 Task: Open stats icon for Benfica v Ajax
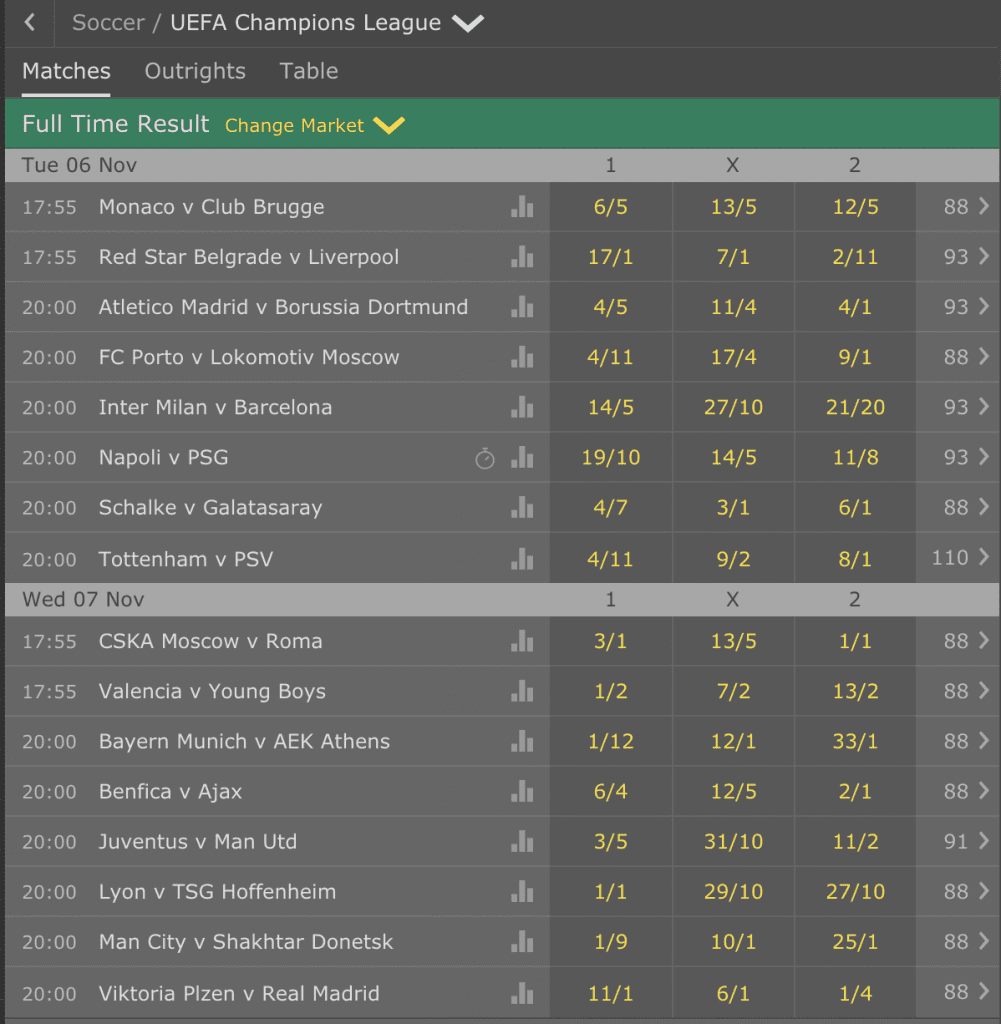click(522, 791)
